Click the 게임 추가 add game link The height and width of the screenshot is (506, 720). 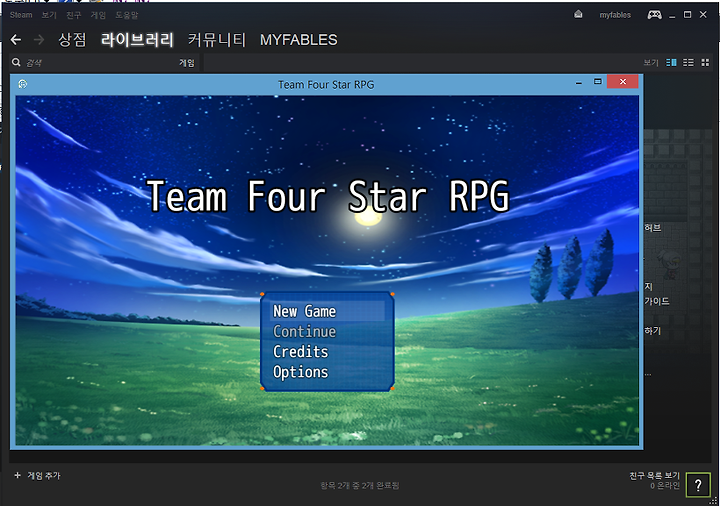[44, 476]
